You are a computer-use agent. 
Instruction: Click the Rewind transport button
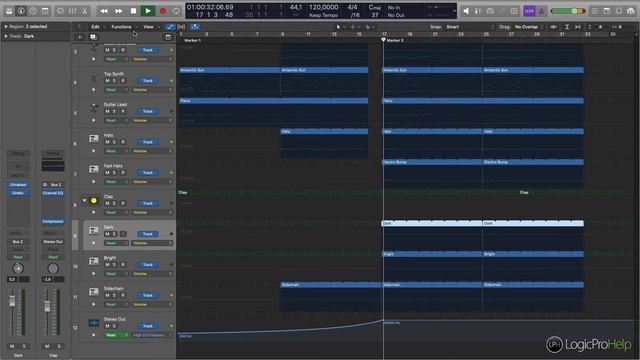coord(104,11)
